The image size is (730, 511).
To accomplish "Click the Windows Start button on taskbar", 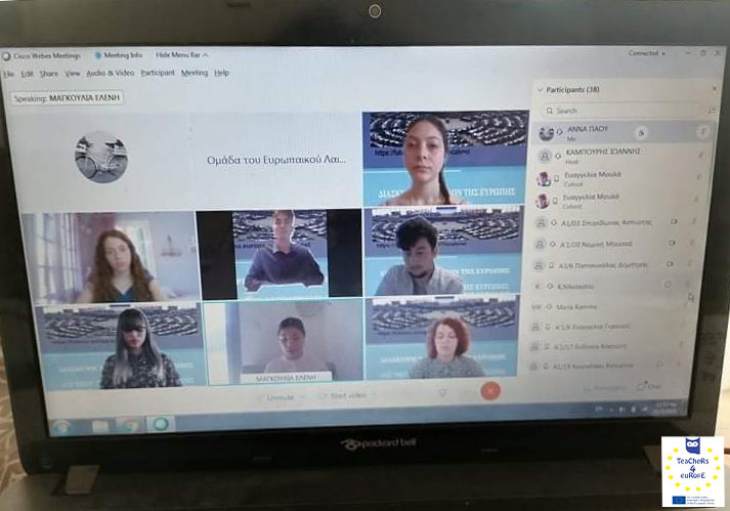I will pos(61,425).
